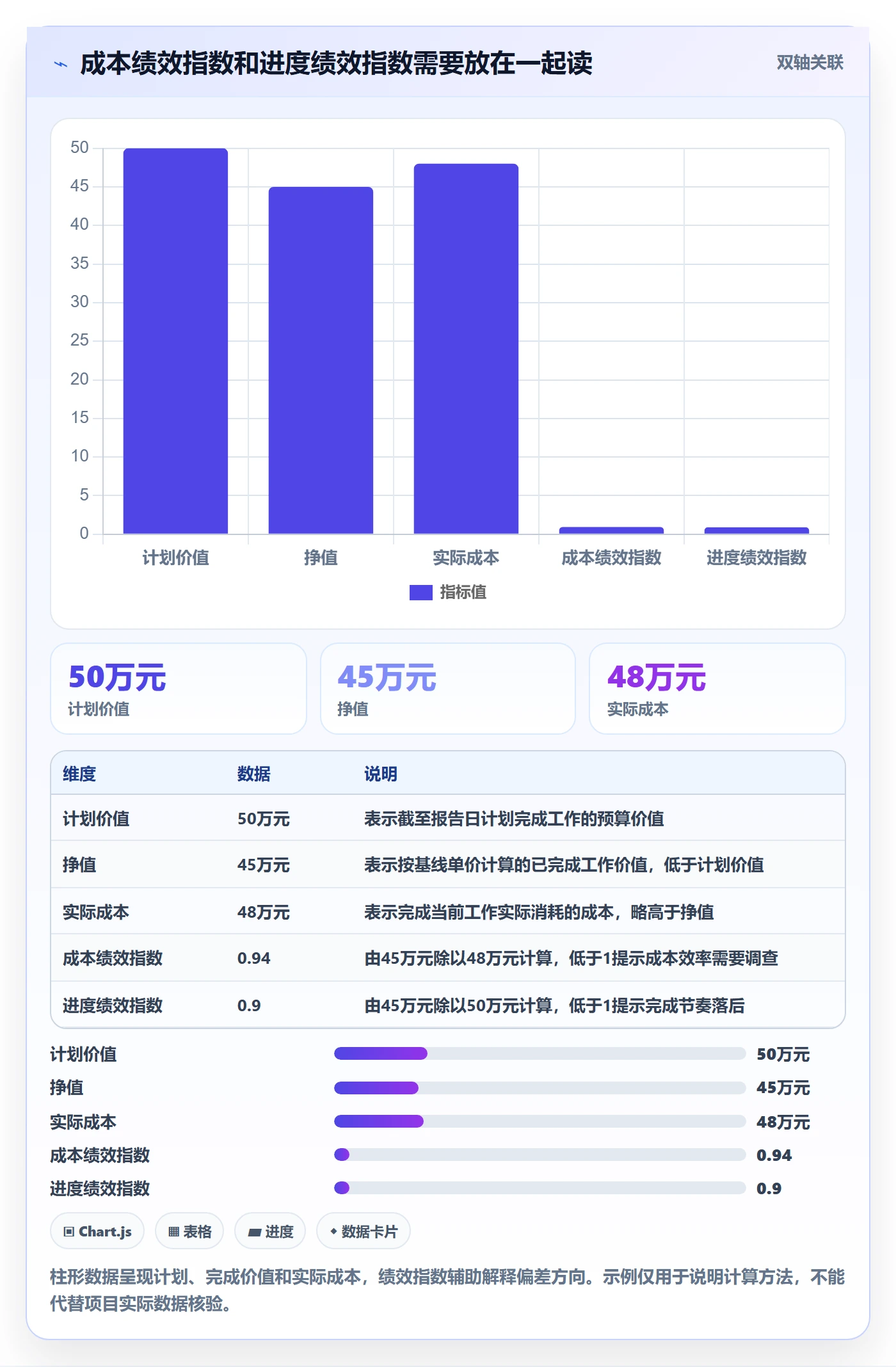Click the footer note starting 柱形数据呈现计划
Image resolution: width=896 pixels, height=1367 pixels.
point(447,1290)
